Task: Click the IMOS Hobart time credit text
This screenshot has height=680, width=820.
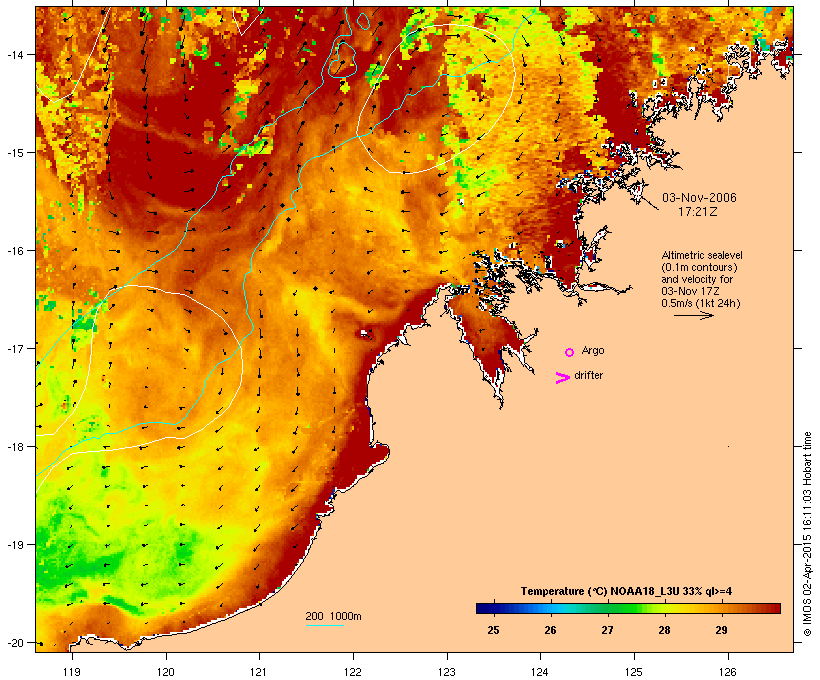Action: click(x=807, y=534)
